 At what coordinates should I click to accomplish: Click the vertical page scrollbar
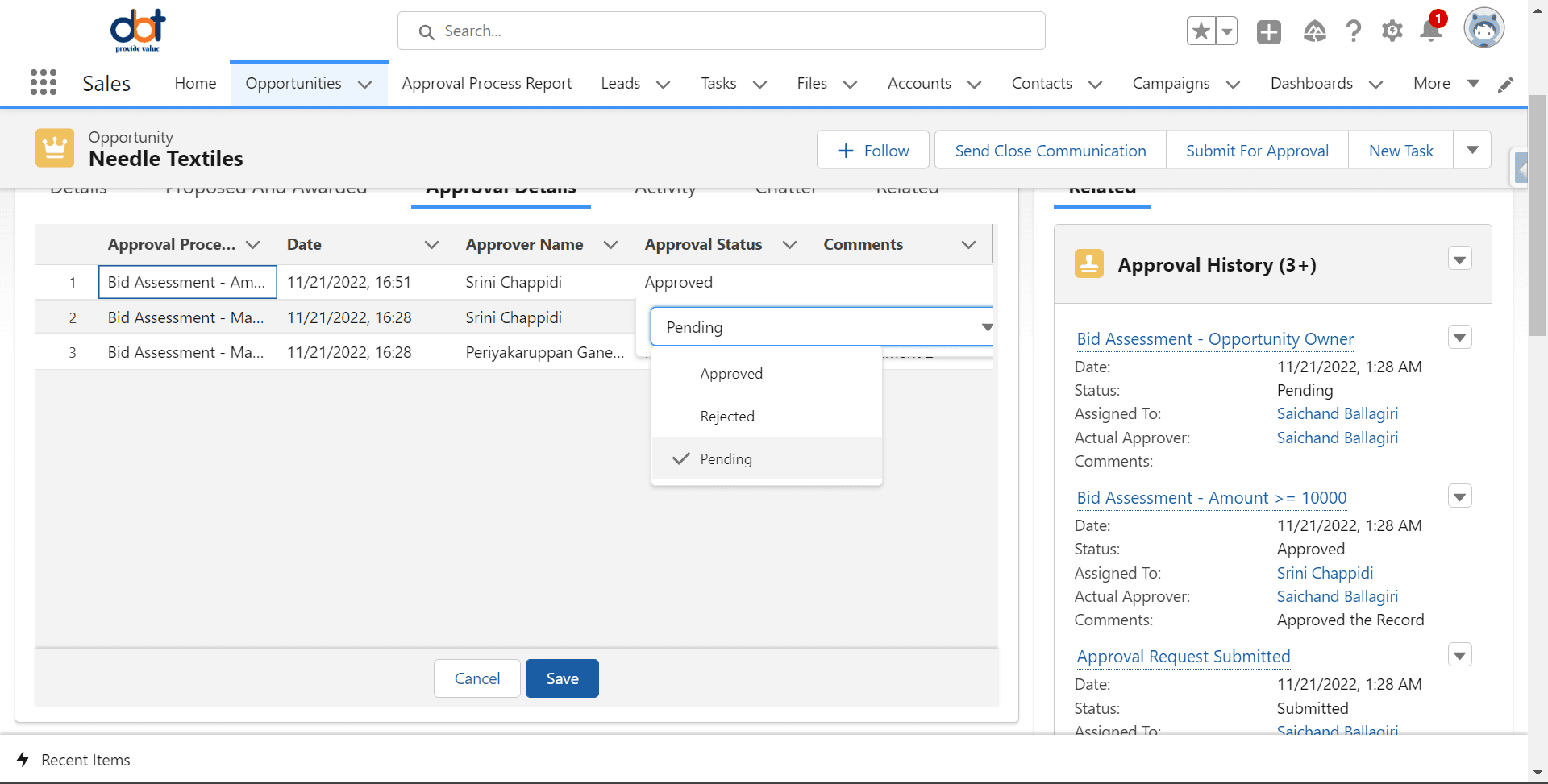1538,215
